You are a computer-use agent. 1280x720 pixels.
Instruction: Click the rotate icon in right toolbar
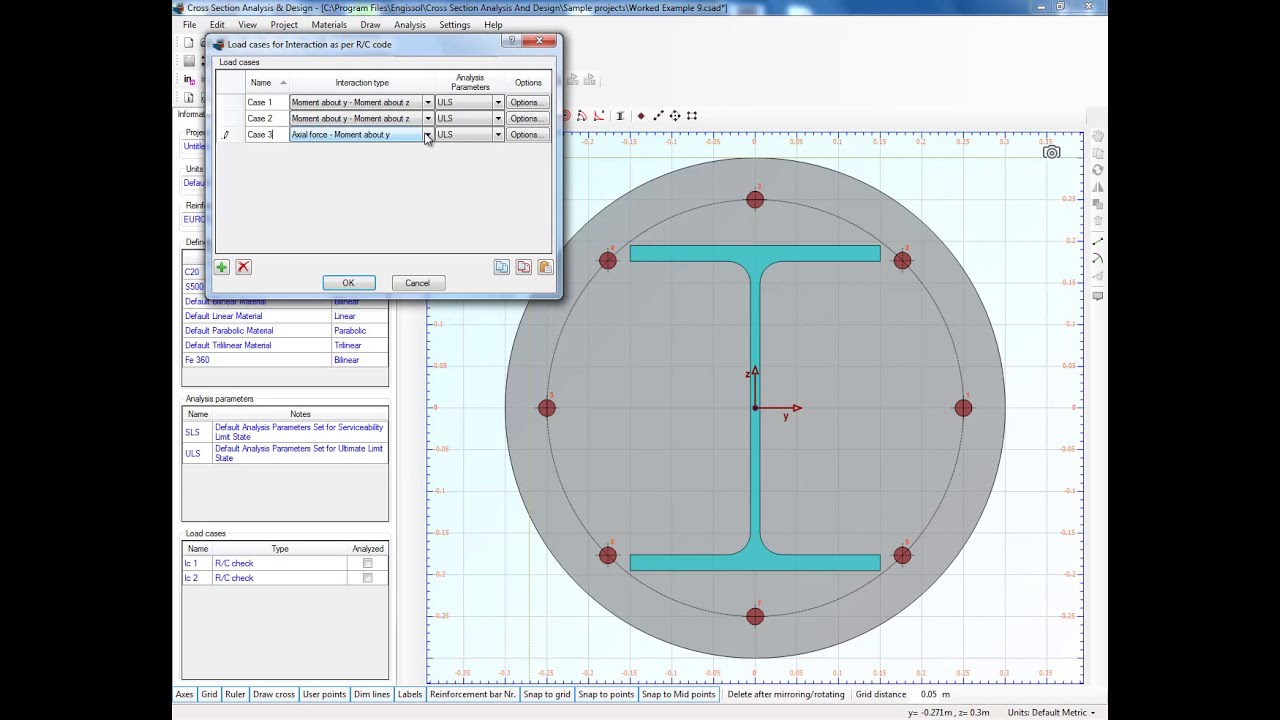(1097, 170)
